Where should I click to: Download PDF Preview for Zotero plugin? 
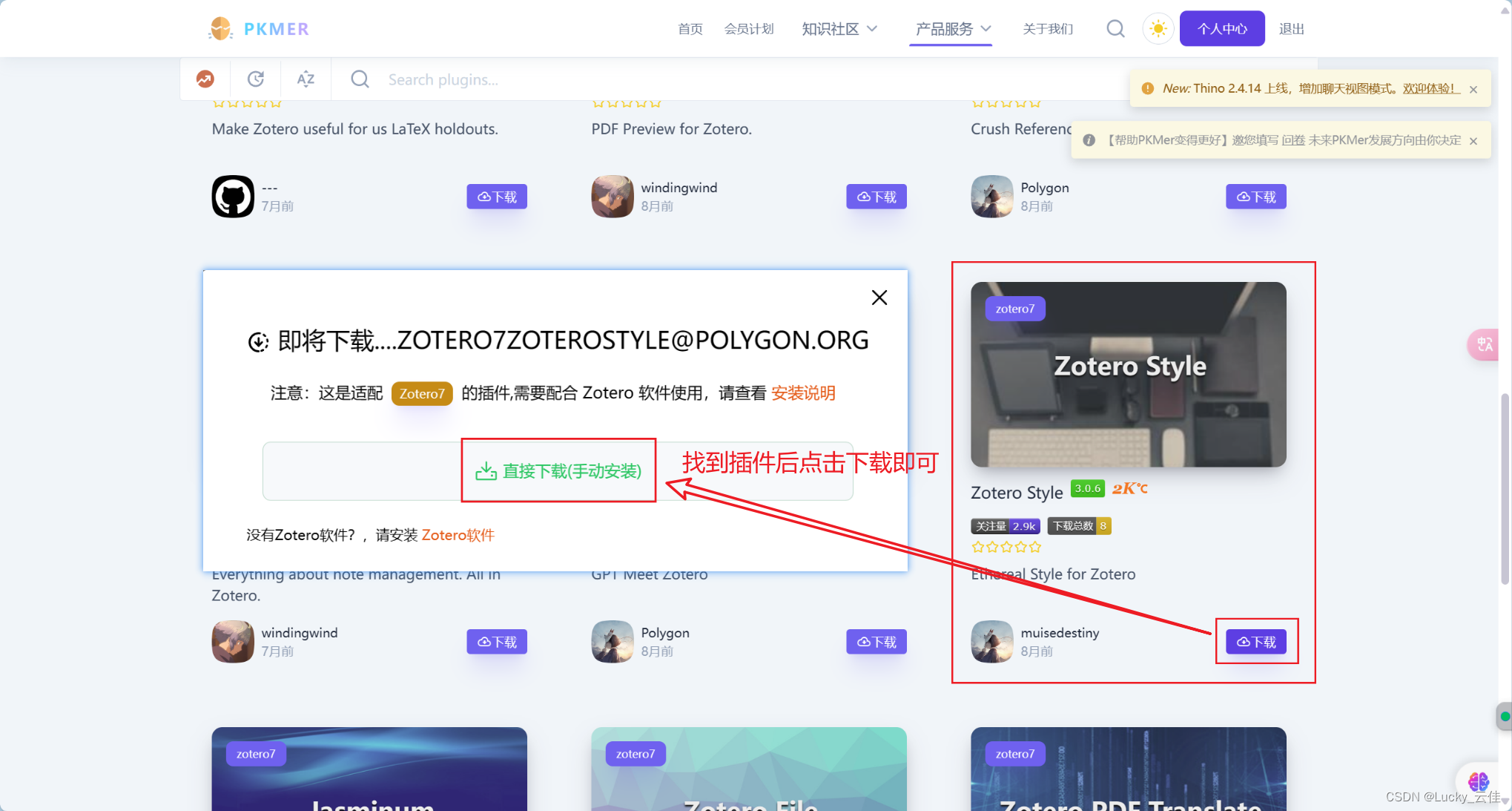[x=877, y=197]
